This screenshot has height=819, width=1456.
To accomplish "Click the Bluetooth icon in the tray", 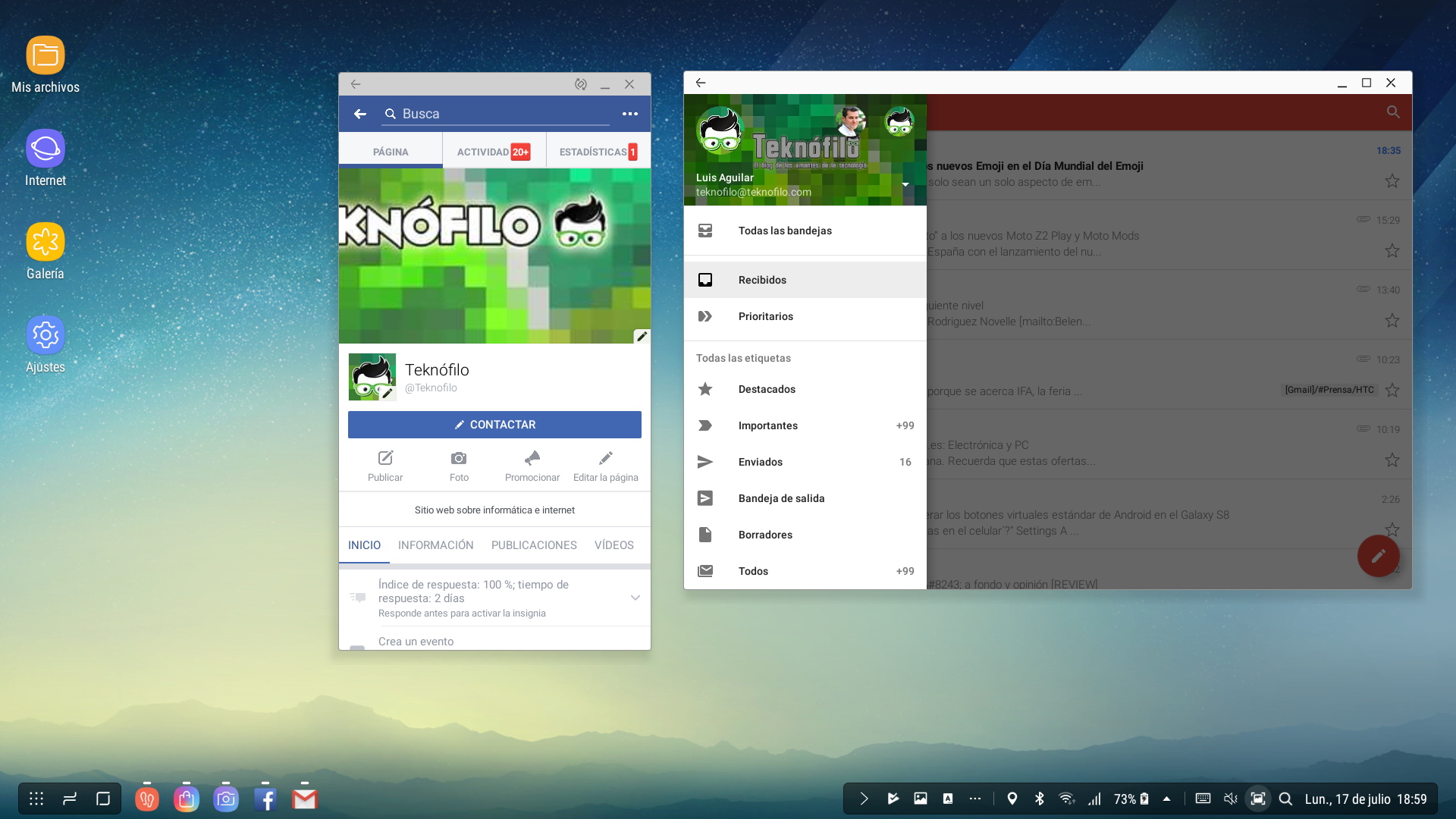I will (1040, 799).
